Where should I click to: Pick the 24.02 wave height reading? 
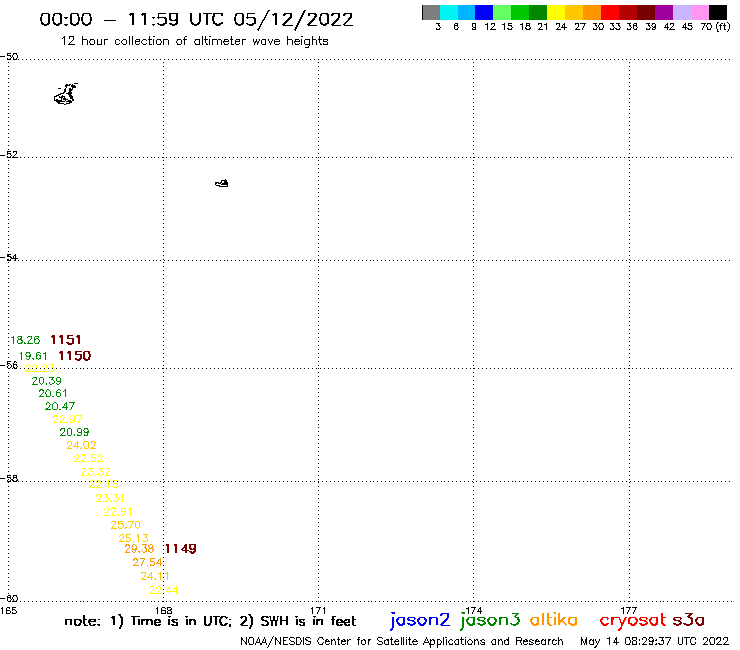81,445
